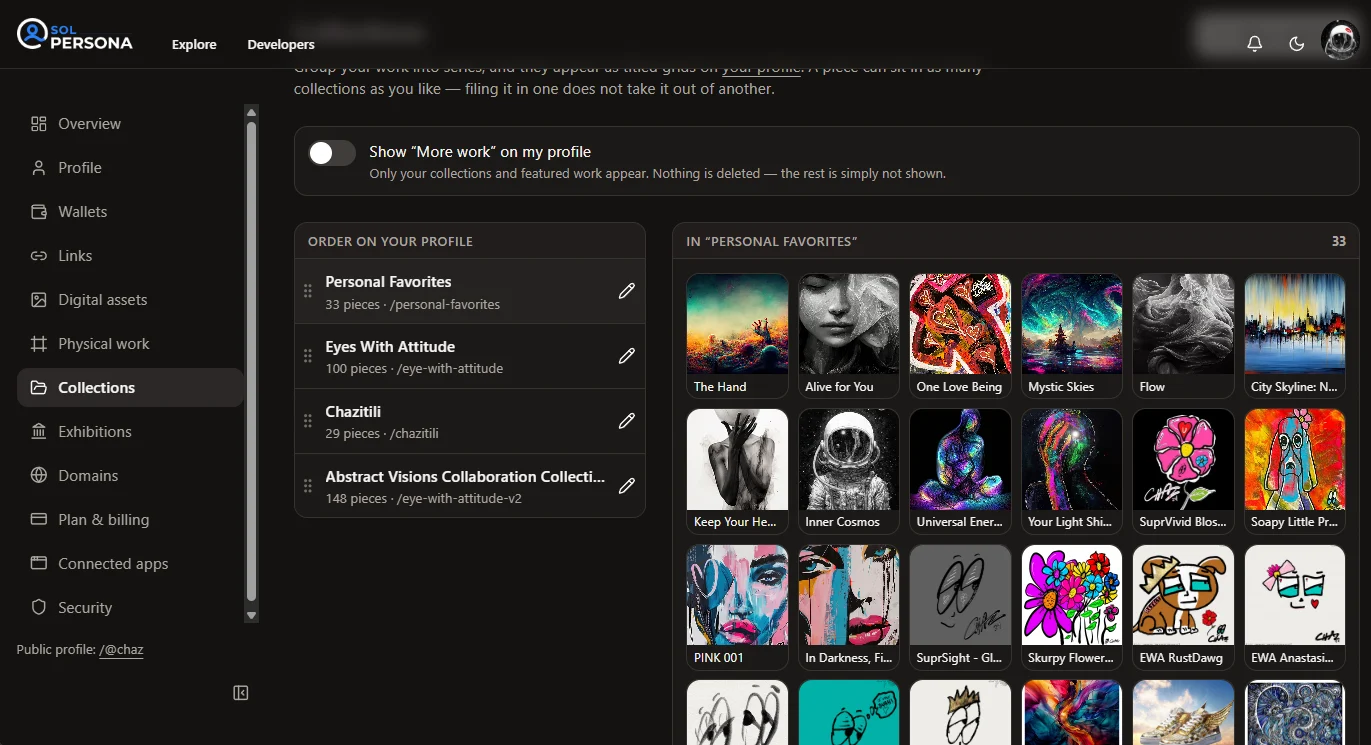The image size is (1371, 745).
Task: Open Security settings page
Action: coord(131,608)
